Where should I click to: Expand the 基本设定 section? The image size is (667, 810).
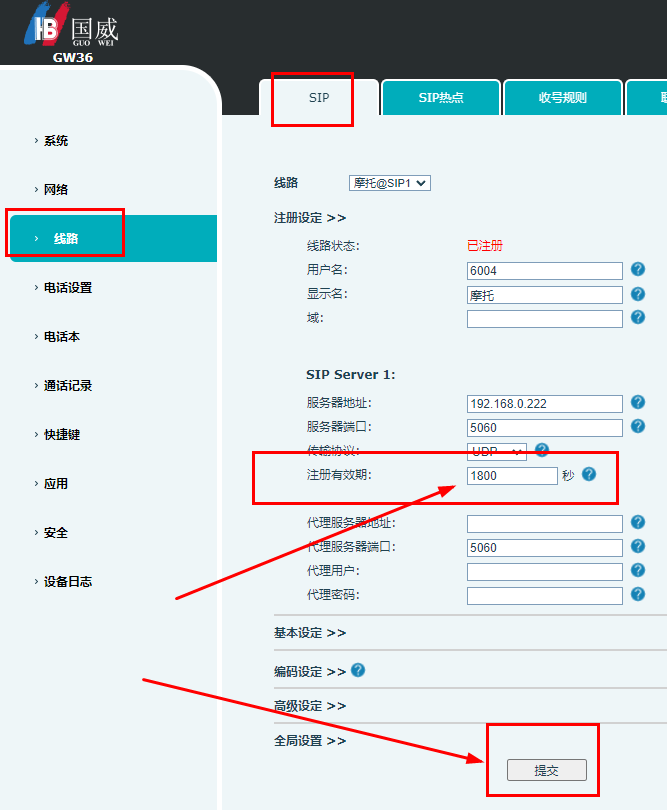(x=310, y=633)
